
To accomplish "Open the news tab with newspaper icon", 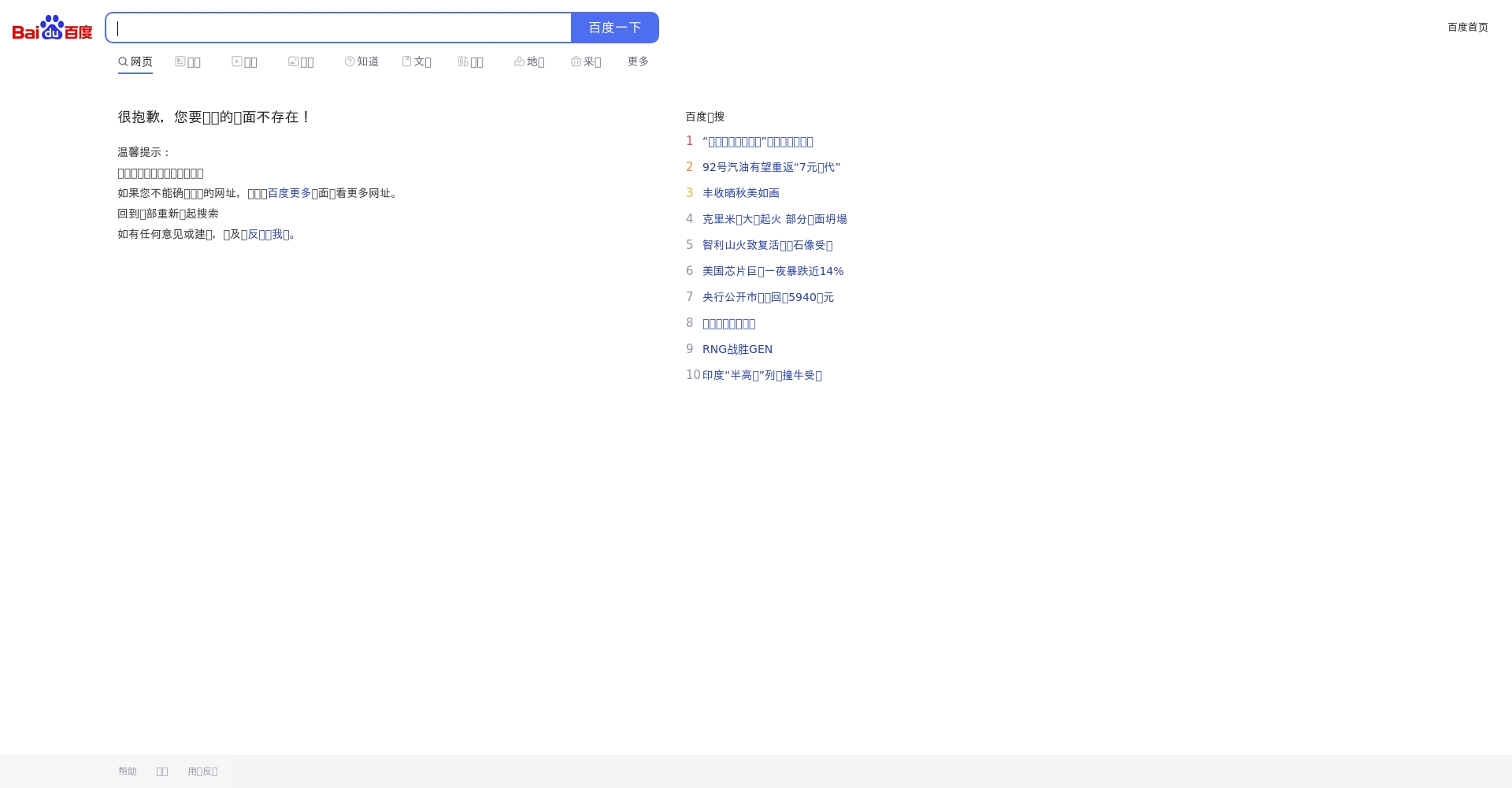I will click(x=187, y=61).
